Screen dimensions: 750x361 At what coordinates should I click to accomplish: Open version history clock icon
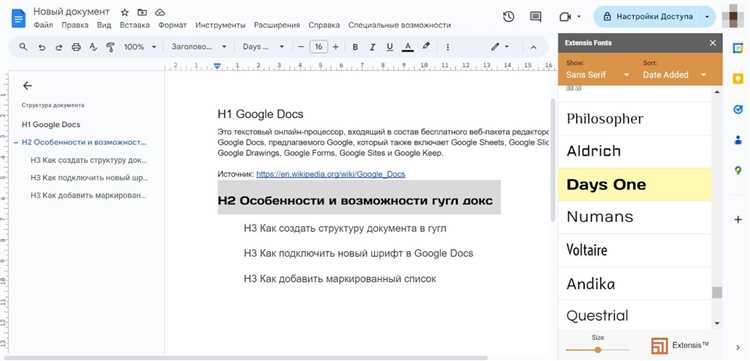click(x=508, y=17)
